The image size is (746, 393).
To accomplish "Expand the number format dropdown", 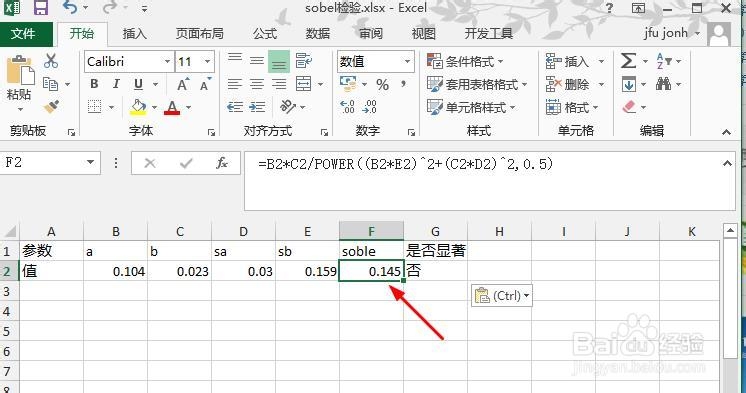I will (407, 61).
